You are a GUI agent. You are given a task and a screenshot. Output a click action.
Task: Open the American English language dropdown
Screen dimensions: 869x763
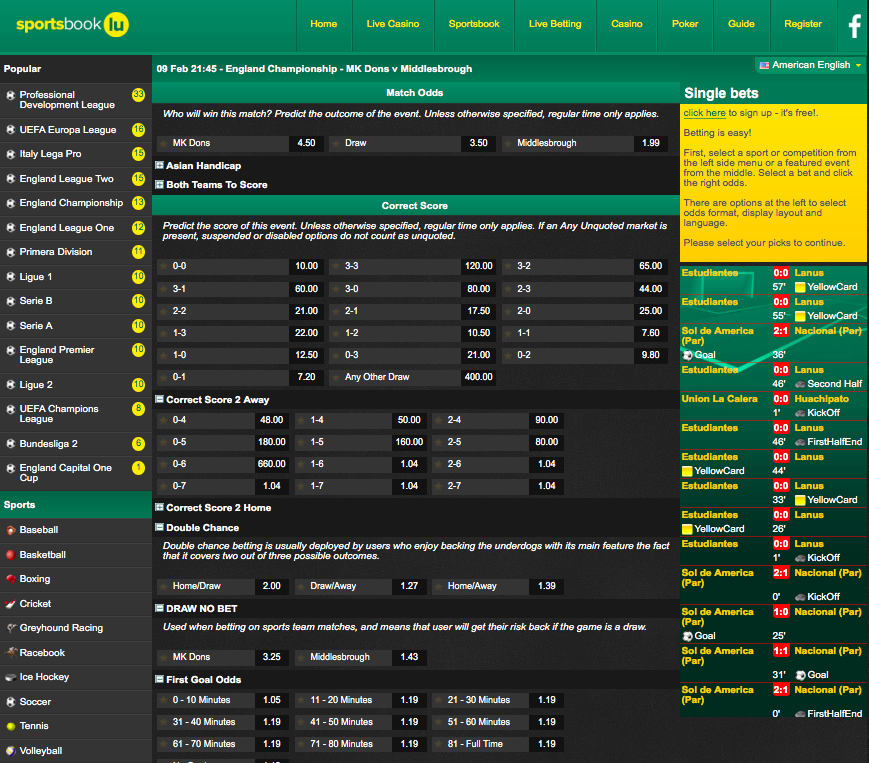click(x=811, y=65)
